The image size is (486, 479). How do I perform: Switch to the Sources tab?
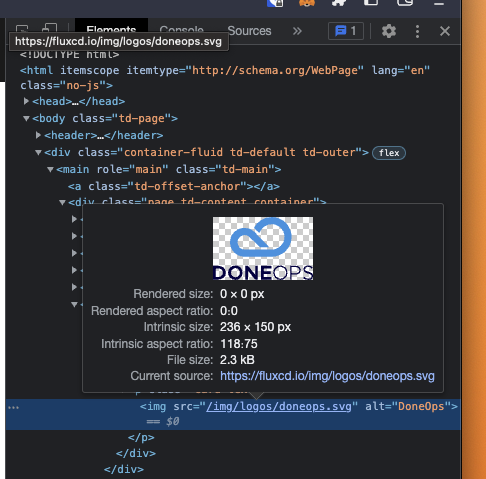[249, 31]
